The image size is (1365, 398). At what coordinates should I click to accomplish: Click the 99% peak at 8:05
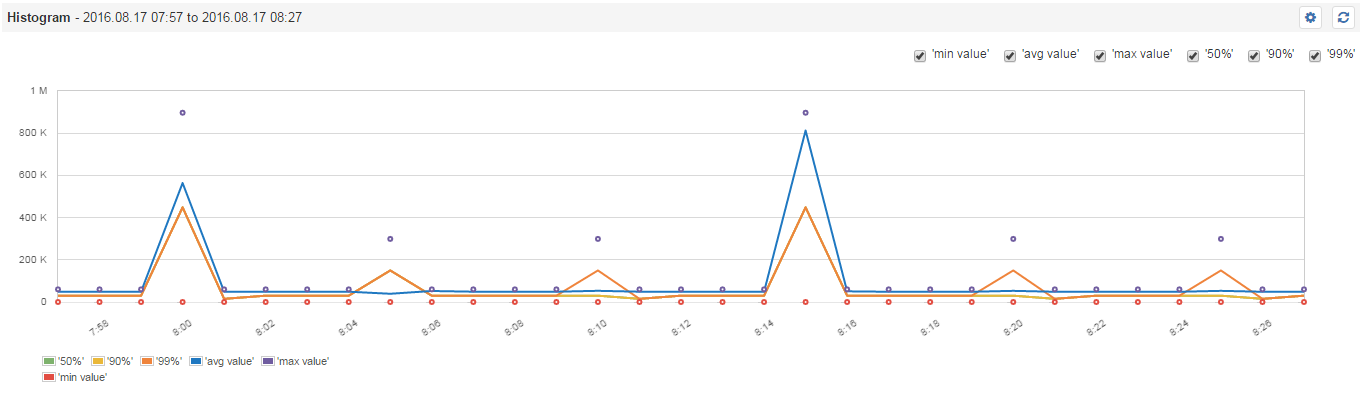click(390, 270)
